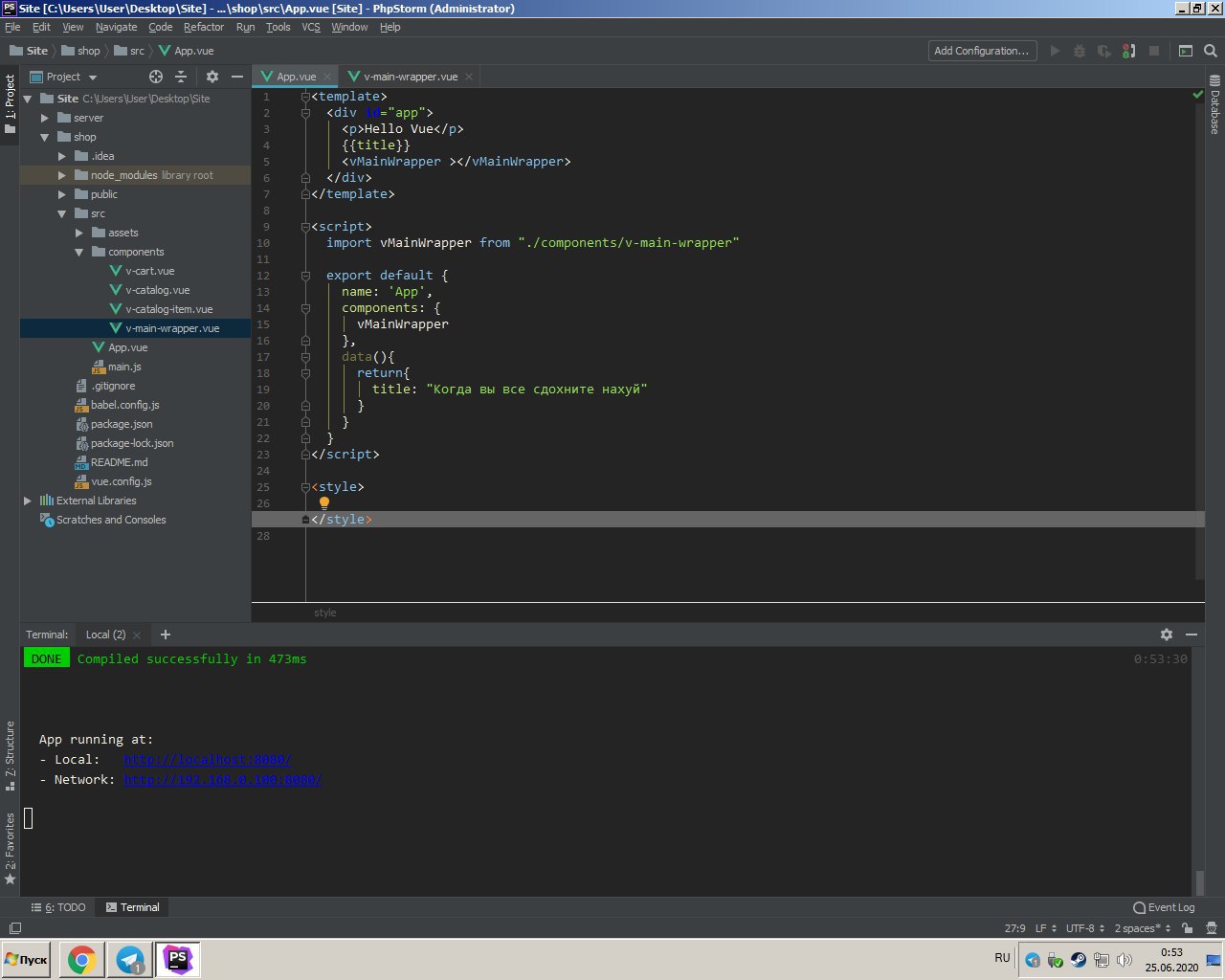This screenshot has height=980, width=1225.
Task: Toggle the 1: Project tool window
Action: (10, 105)
